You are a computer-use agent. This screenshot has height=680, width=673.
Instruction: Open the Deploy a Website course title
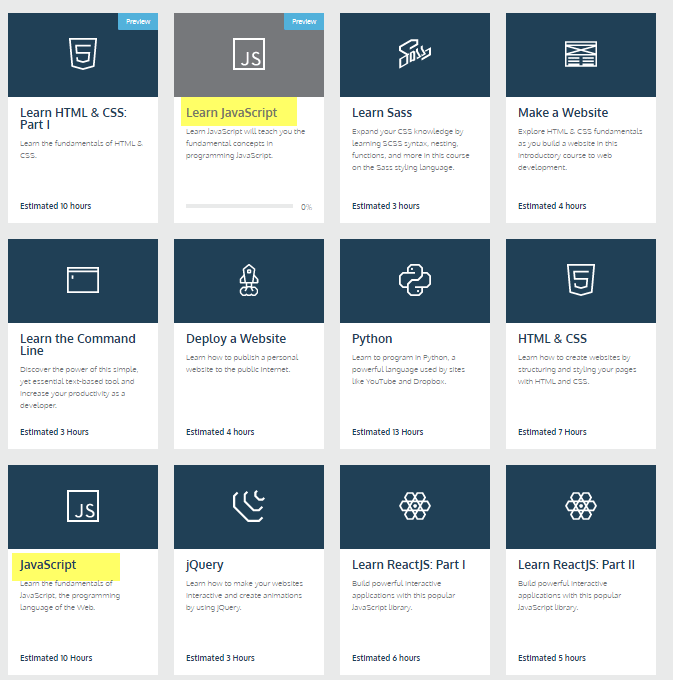[x=236, y=339]
